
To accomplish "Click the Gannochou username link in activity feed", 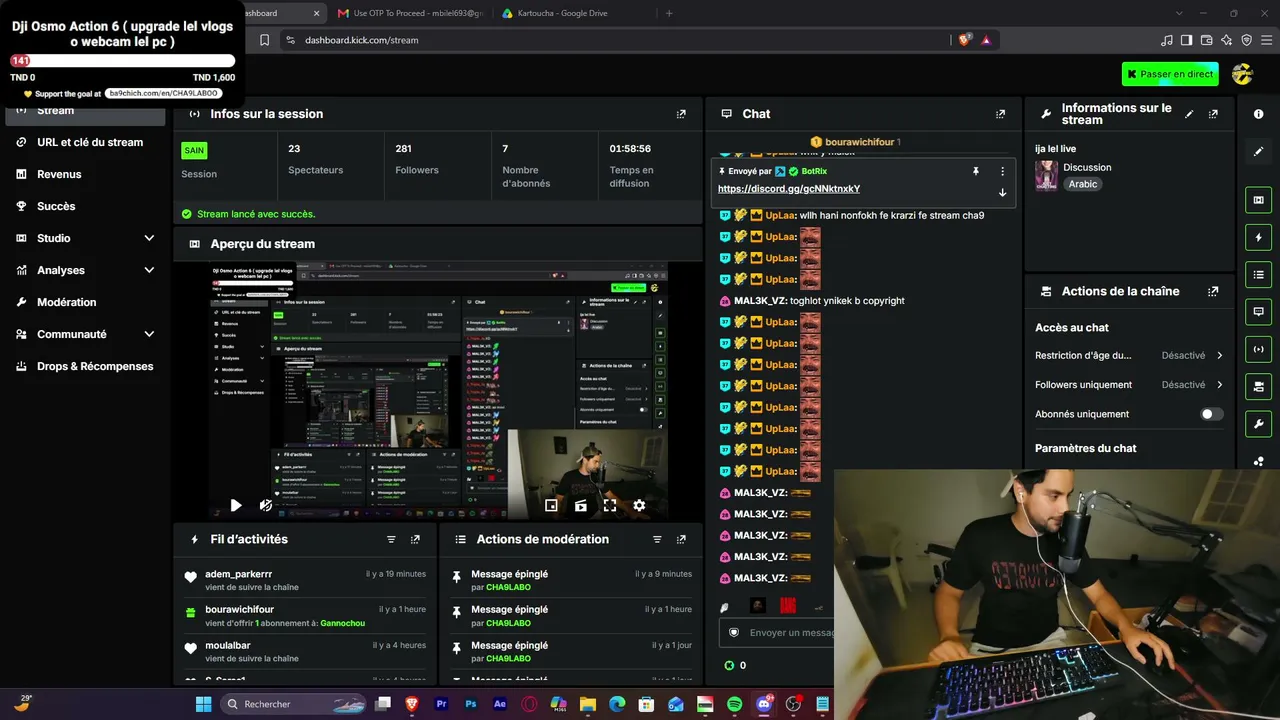I will click(343, 623).
